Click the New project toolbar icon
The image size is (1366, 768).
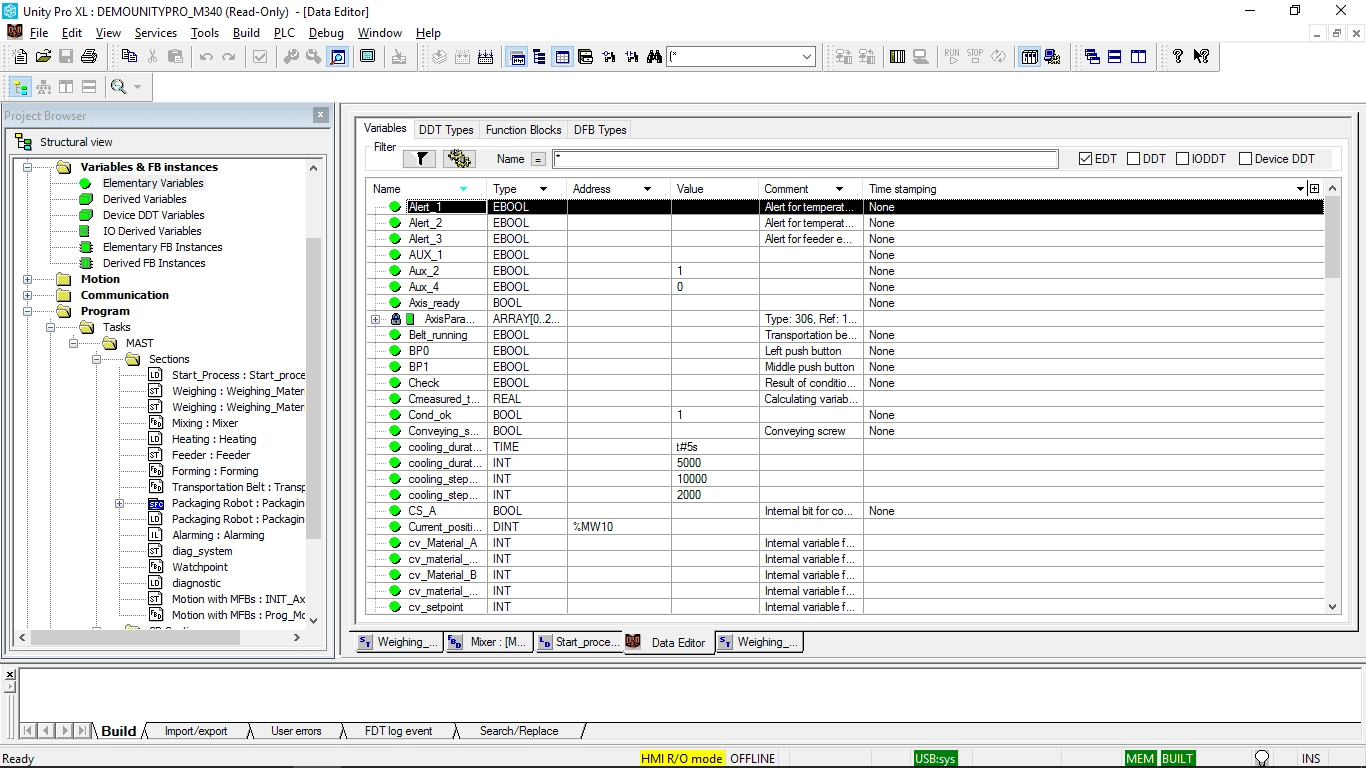[19, 57]
